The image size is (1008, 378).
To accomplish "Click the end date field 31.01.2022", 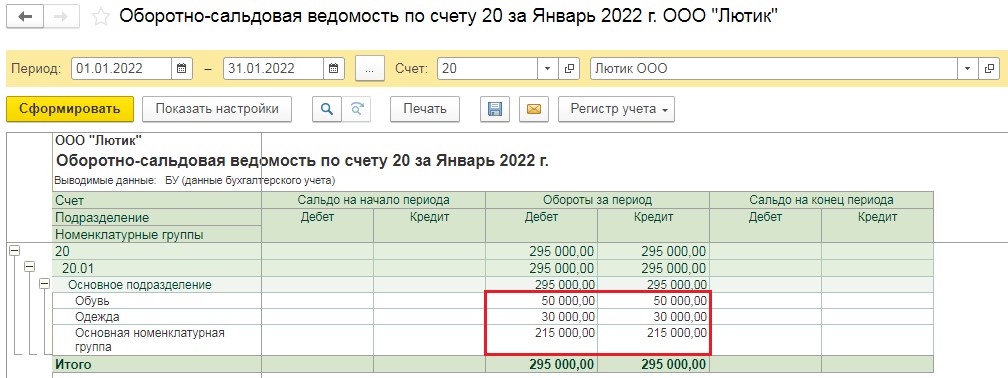I will 273,69.
